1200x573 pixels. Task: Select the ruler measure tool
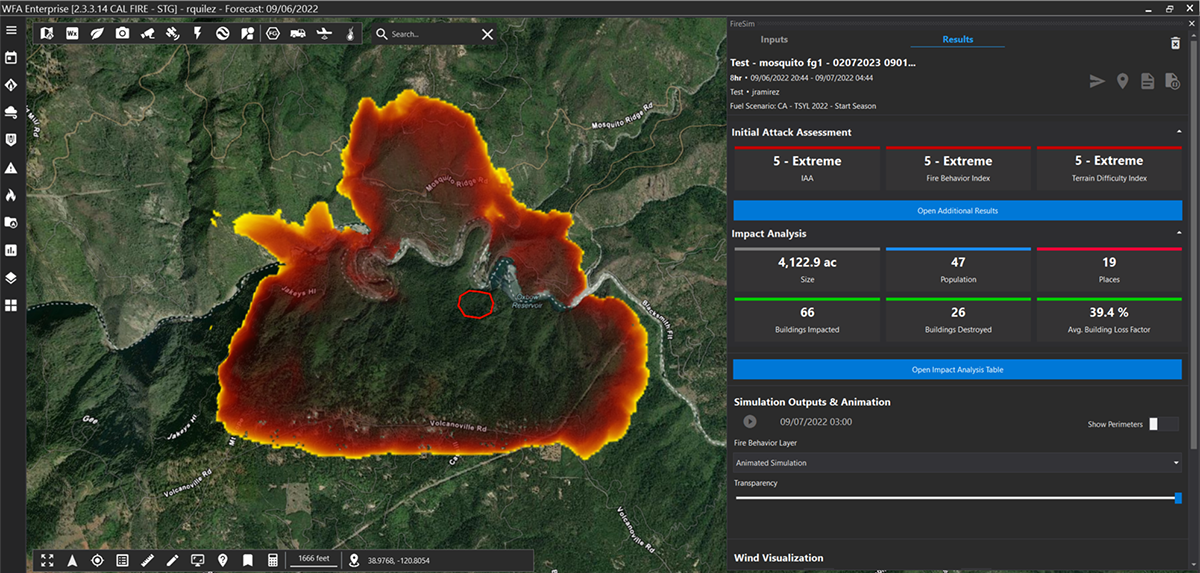coord(147,561)
